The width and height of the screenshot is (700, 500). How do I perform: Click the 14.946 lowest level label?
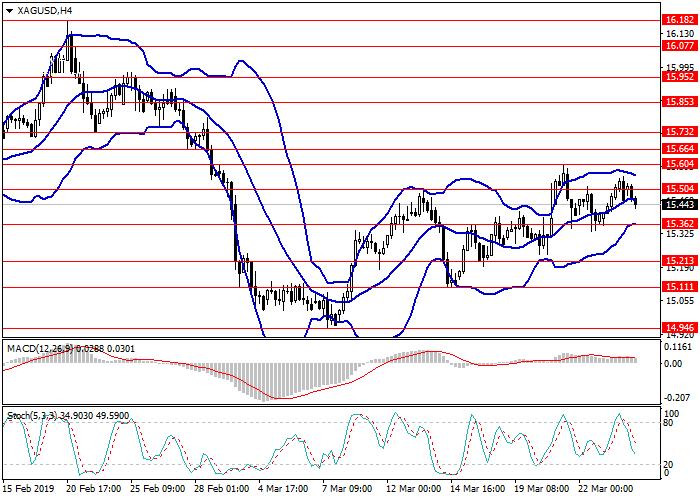tap(679, 327)
